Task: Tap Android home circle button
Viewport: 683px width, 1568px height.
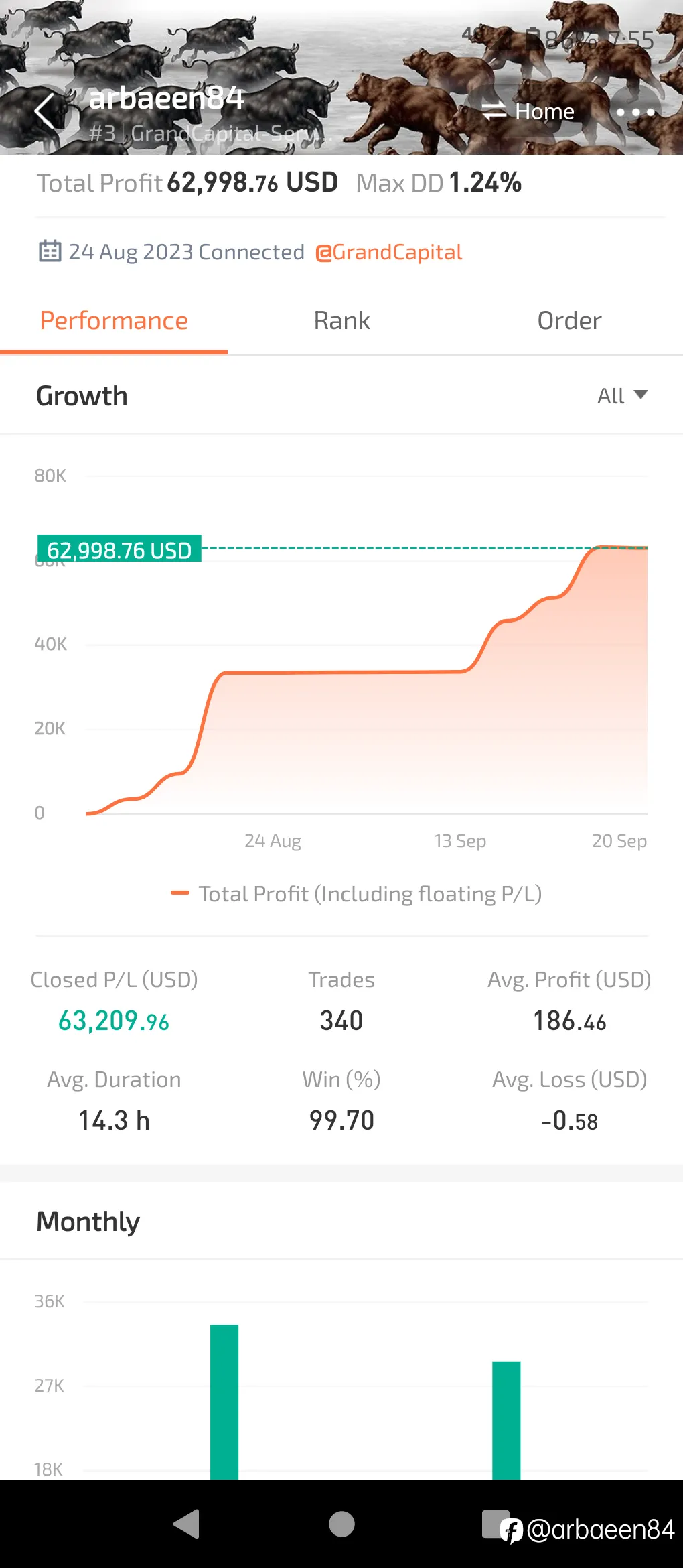Action: point(341,1524)
